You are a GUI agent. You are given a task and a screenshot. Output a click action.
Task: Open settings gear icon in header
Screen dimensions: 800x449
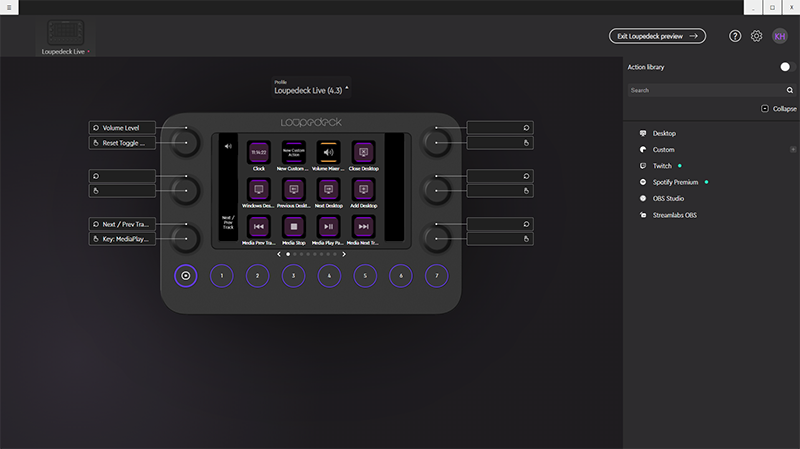pyautogui.click(x=757, y=36)
